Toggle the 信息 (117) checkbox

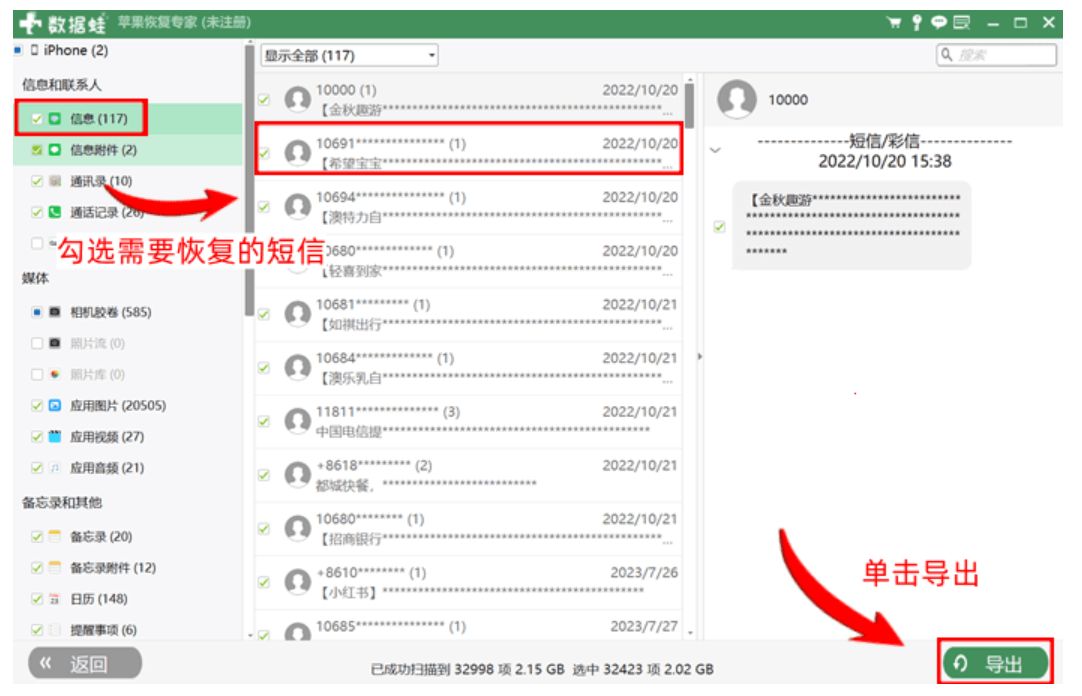[x=37, y=119]
